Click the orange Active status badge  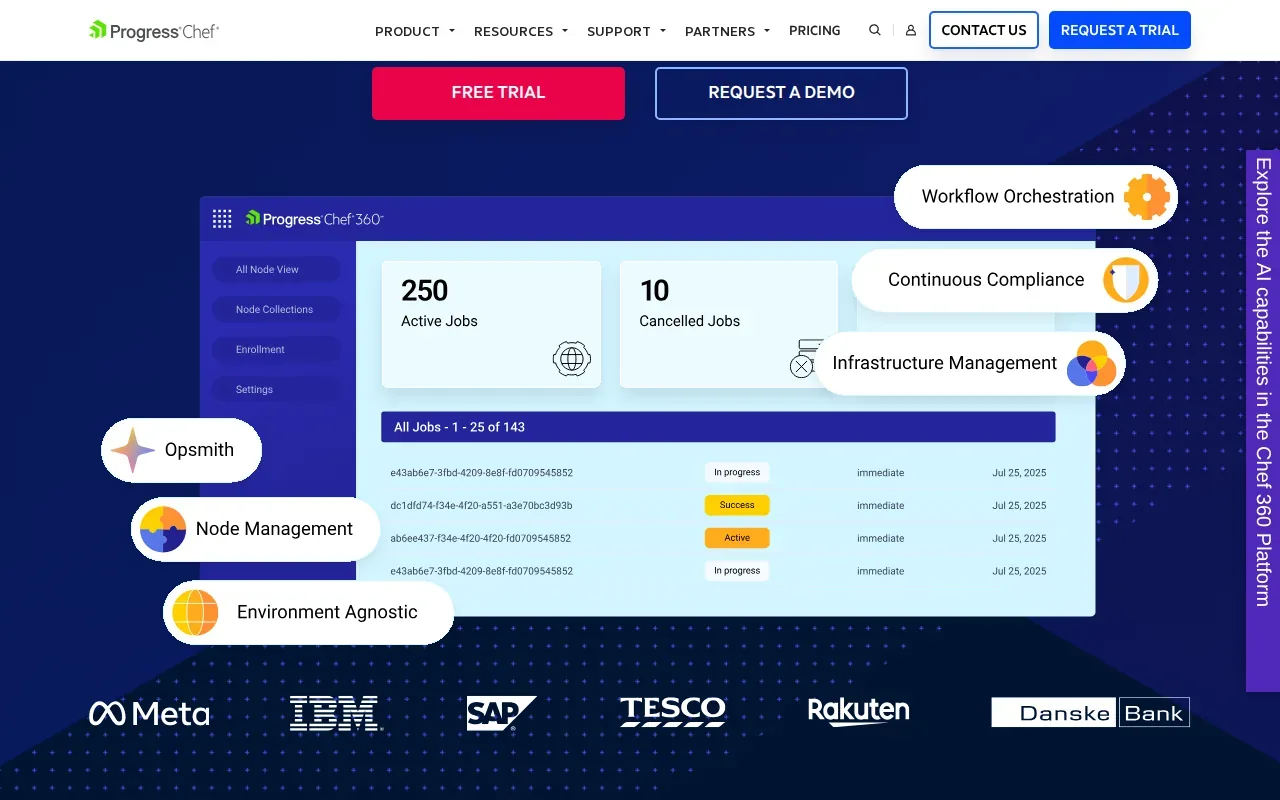(737, 538)
